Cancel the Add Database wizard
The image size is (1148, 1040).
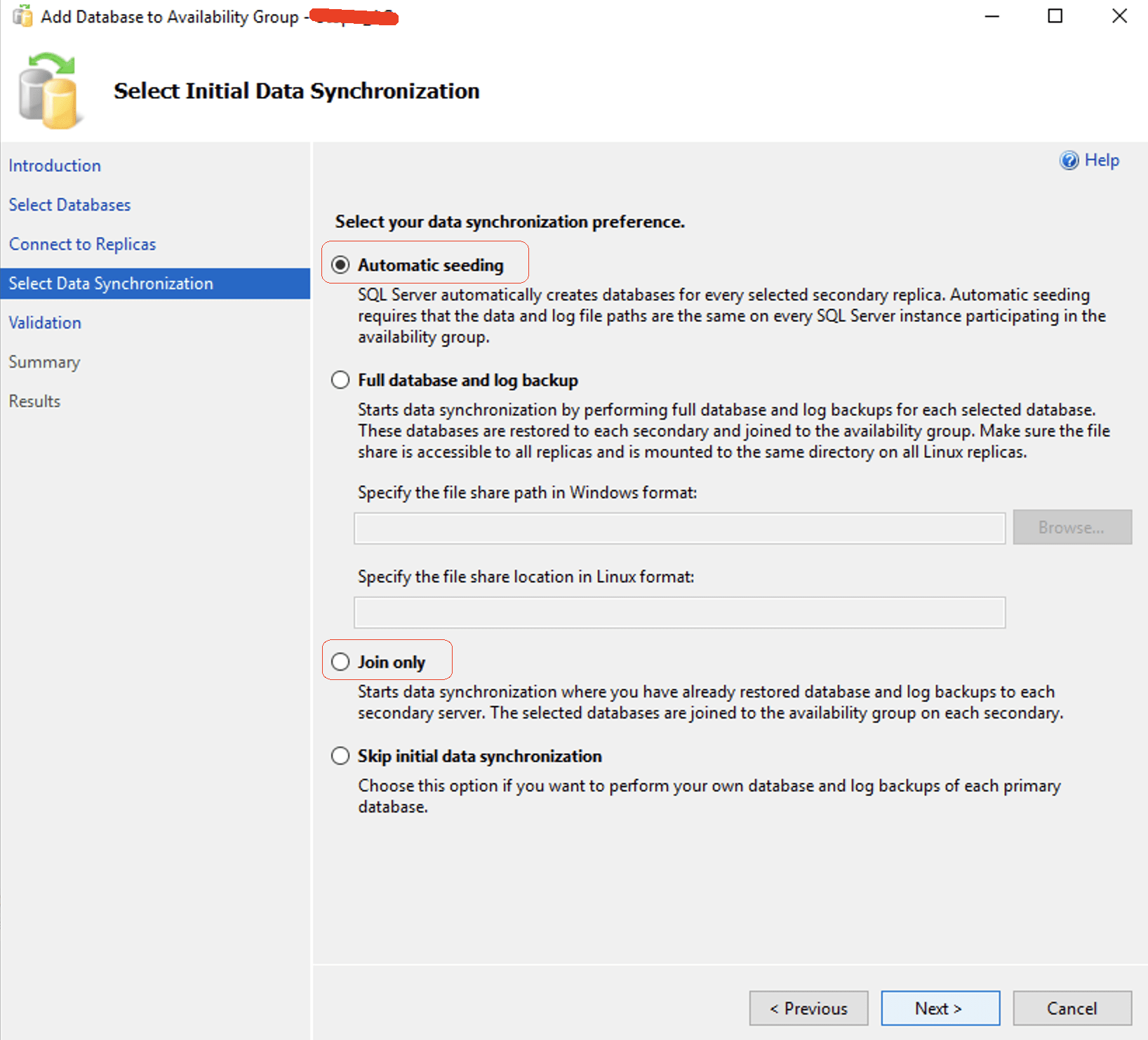(1072, 1008)
